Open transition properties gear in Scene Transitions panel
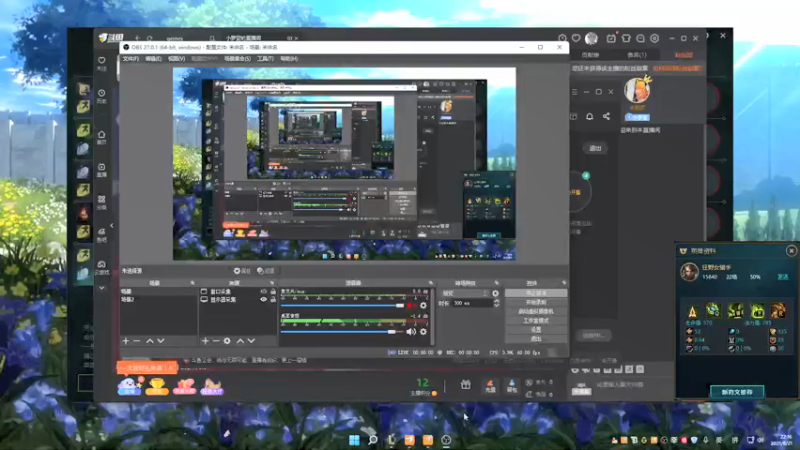This screenshot has height=450, width=800. coord(495,293)
